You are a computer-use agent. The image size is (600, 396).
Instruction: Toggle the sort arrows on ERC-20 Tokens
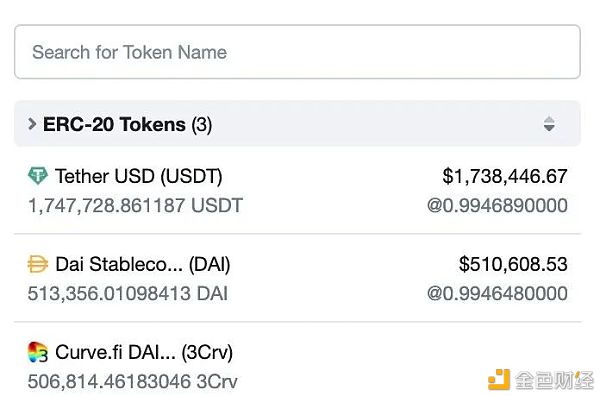(x=549, y=124)
